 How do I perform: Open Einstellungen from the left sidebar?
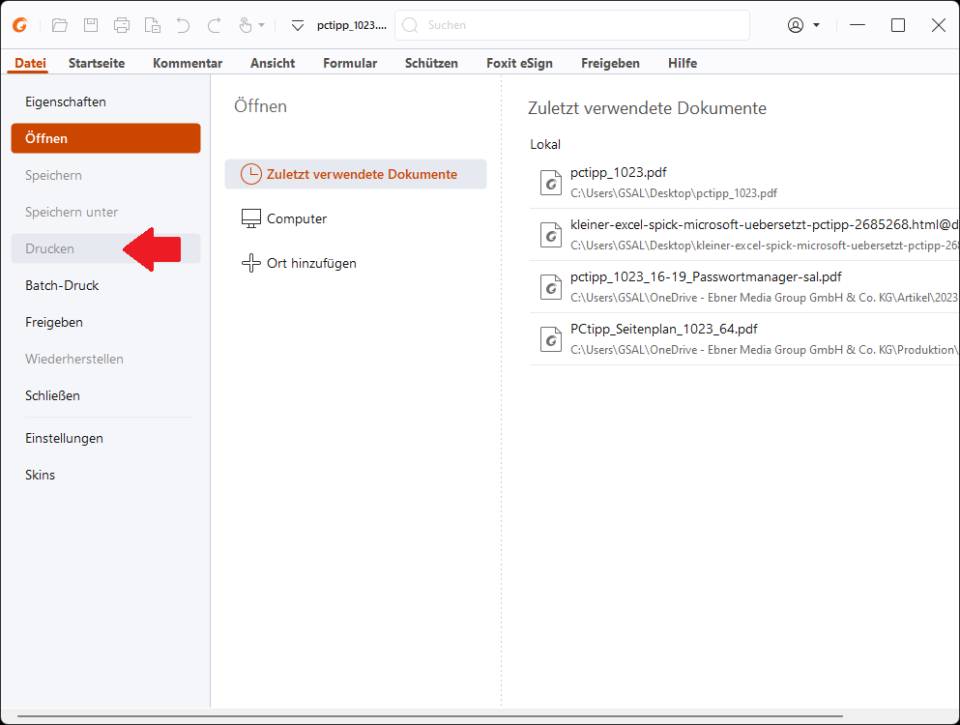[65, 438]
